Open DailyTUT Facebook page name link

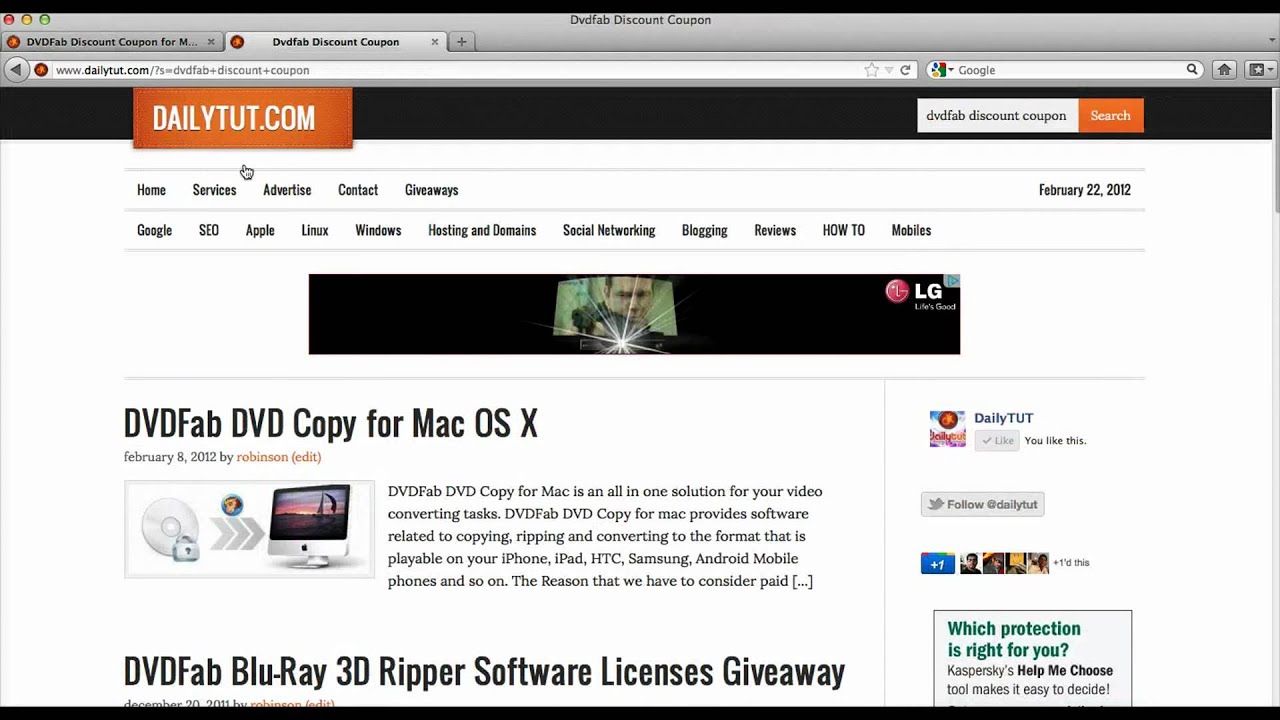click(x=1003, y=418)
